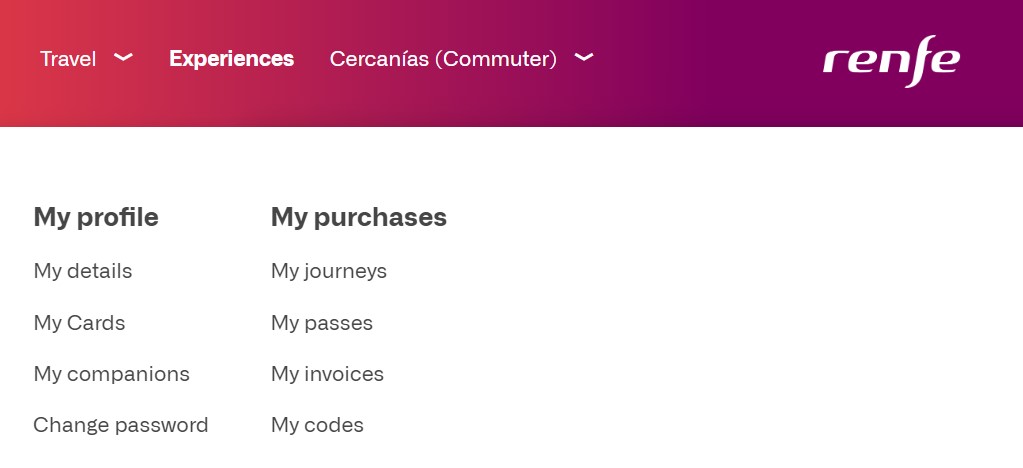Viewport: 1023px width, 468px height.
Task: Select the Cercanías (Commuter) menu label
Action: (442, 59)
